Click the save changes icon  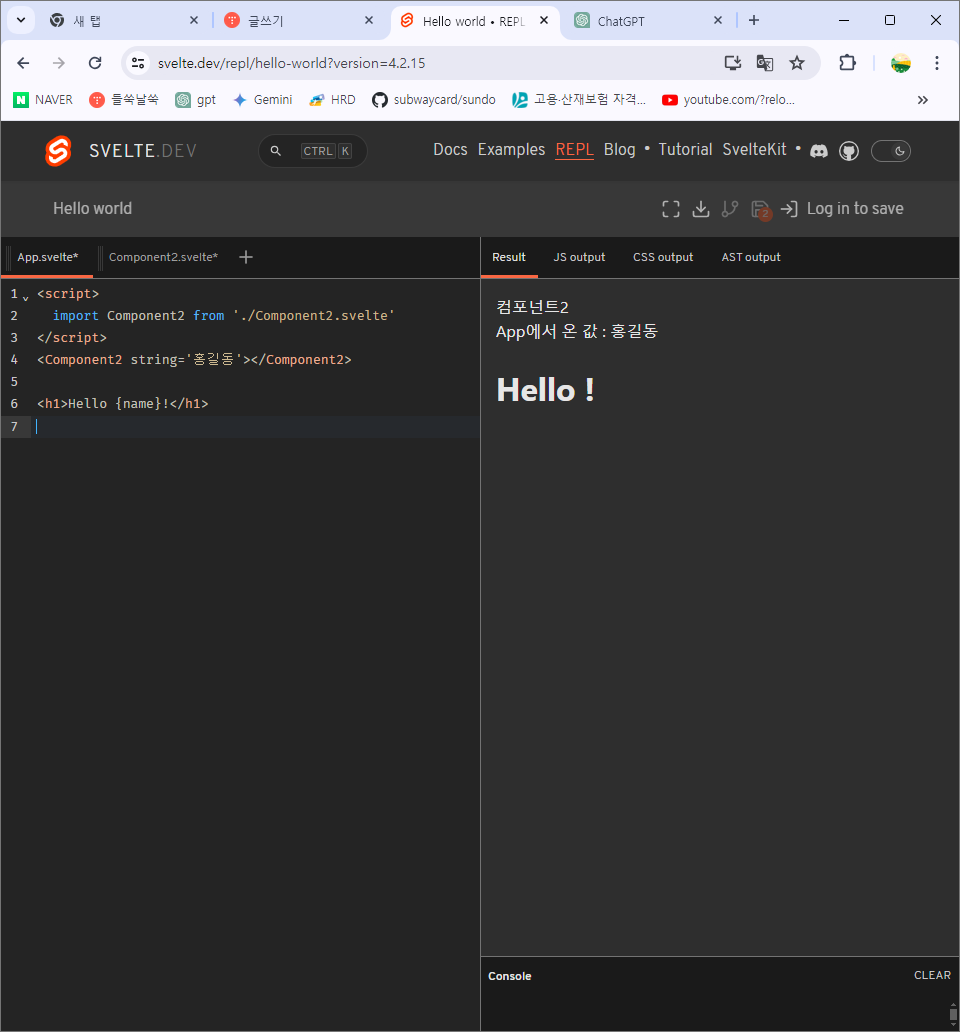760,209
